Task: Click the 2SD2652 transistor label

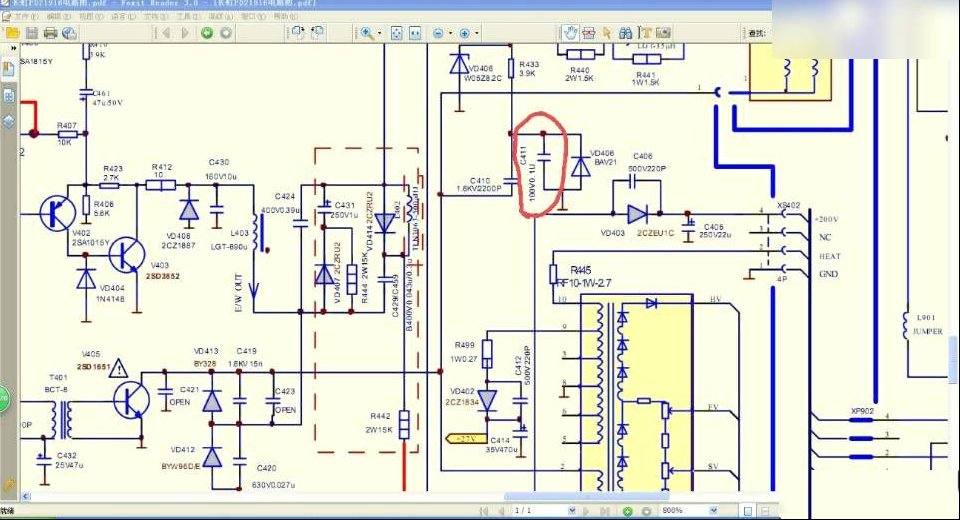Action: click(x=163, y=276)
